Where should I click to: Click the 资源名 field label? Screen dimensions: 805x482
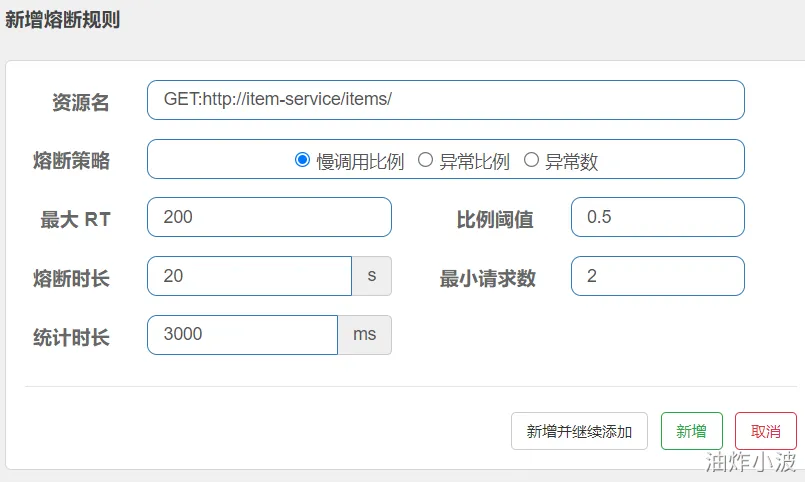(x=80, y=102)
